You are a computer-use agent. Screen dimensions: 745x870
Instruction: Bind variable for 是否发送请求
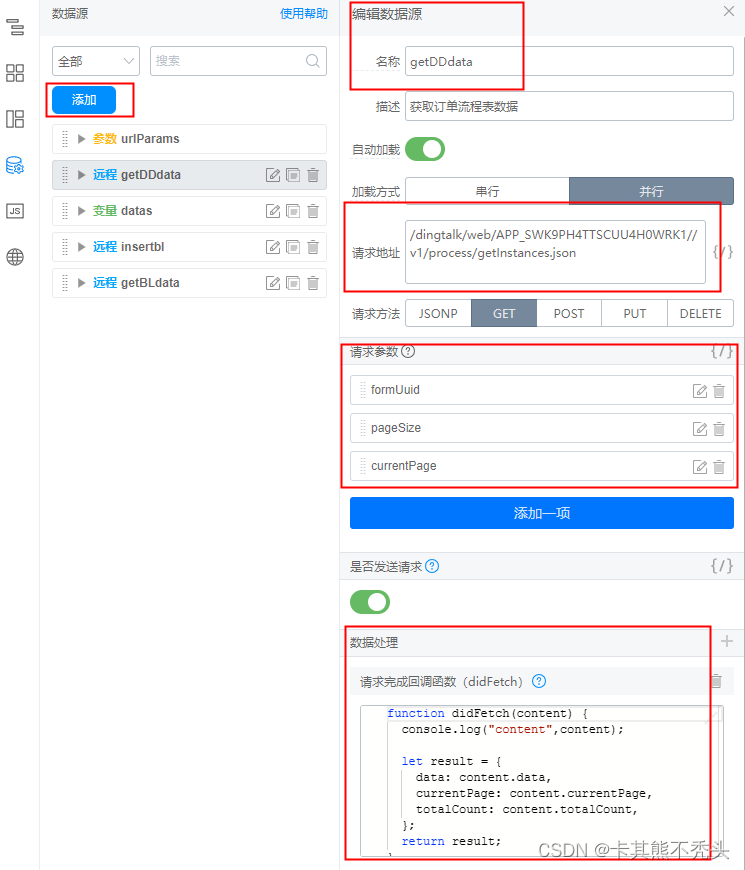pos(722,566)
